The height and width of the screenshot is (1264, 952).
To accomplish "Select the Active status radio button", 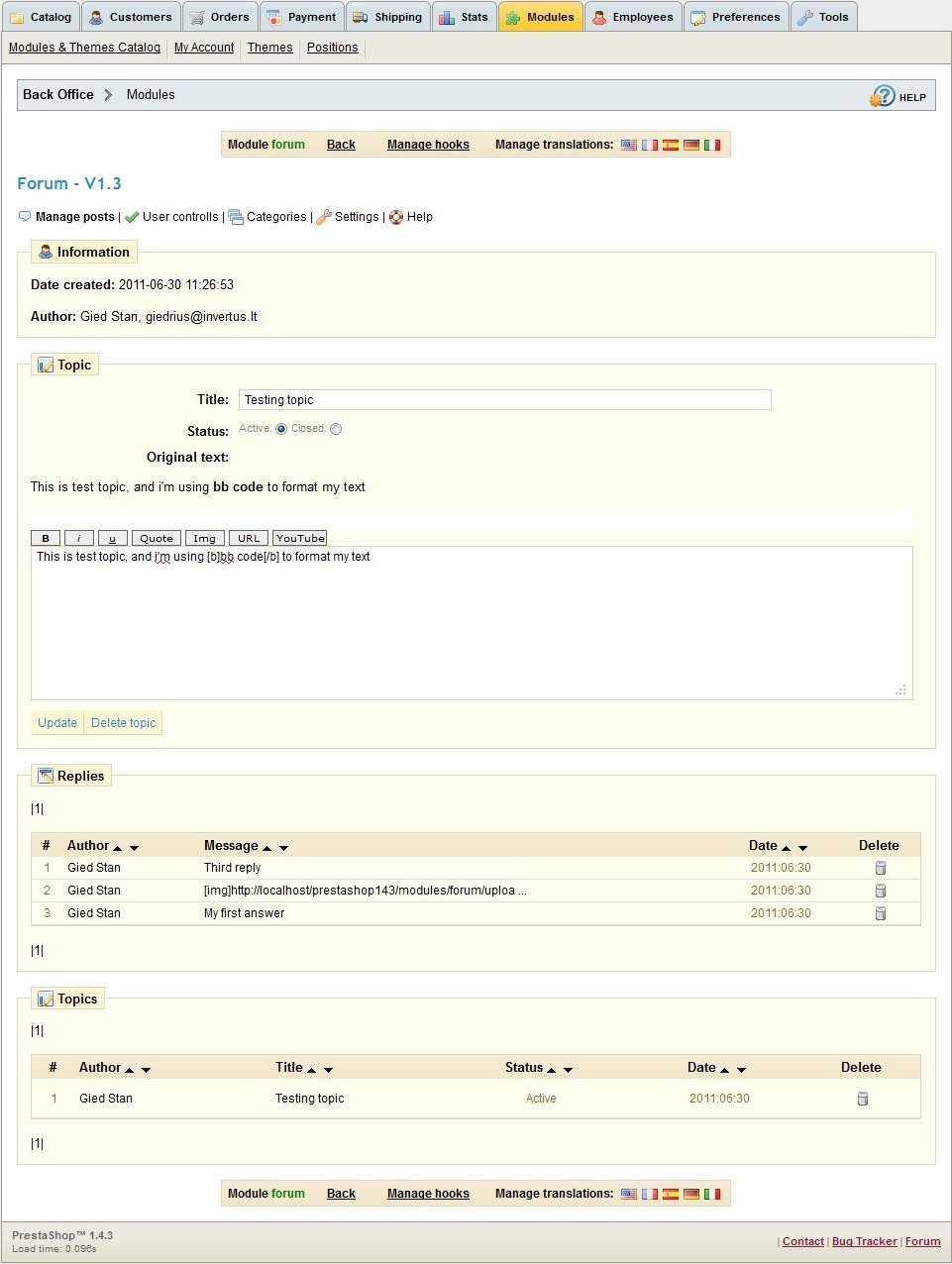I will click(281, 429).
